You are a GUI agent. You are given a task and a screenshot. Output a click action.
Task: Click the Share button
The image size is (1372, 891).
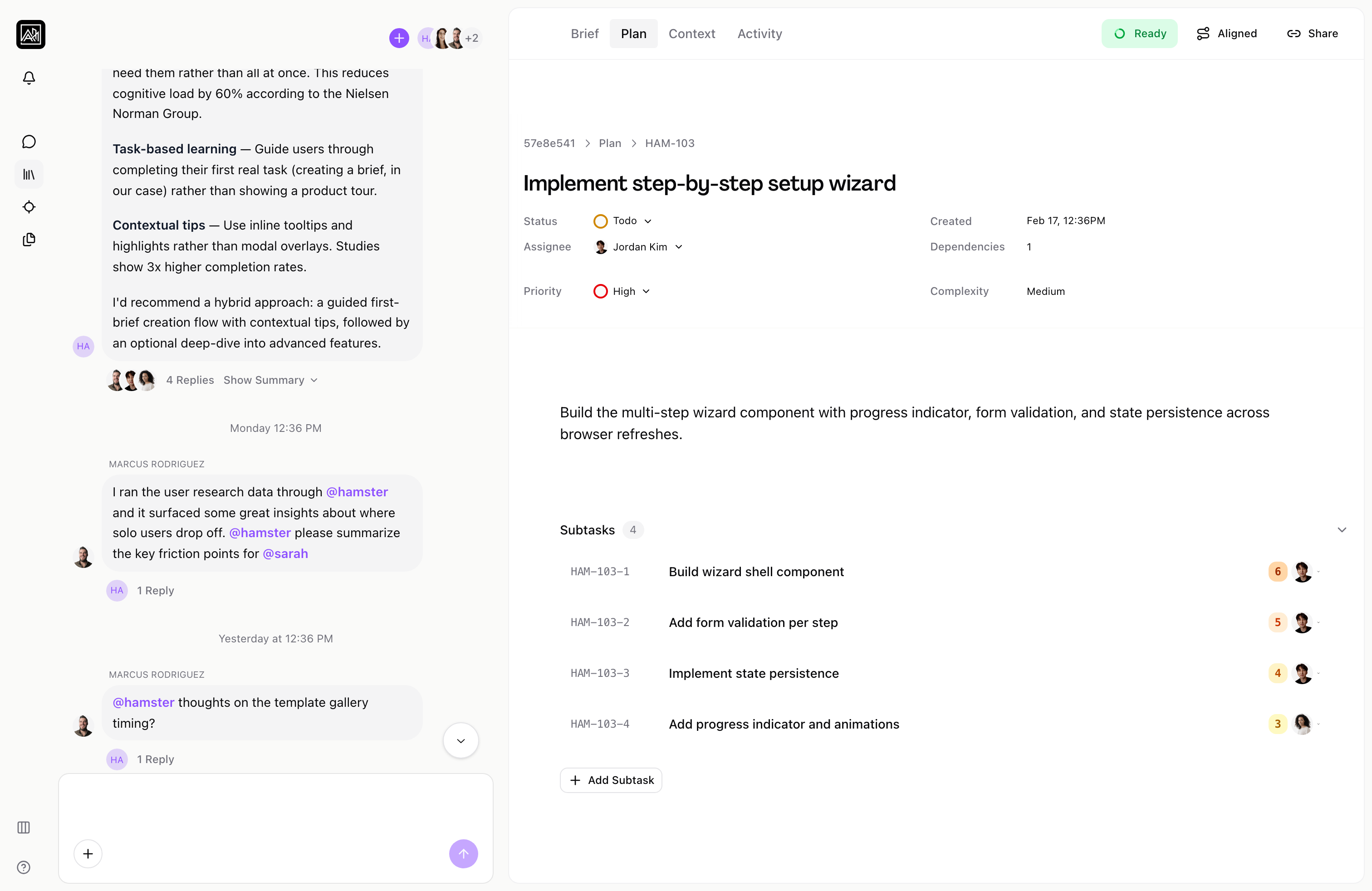[1312, 34]
